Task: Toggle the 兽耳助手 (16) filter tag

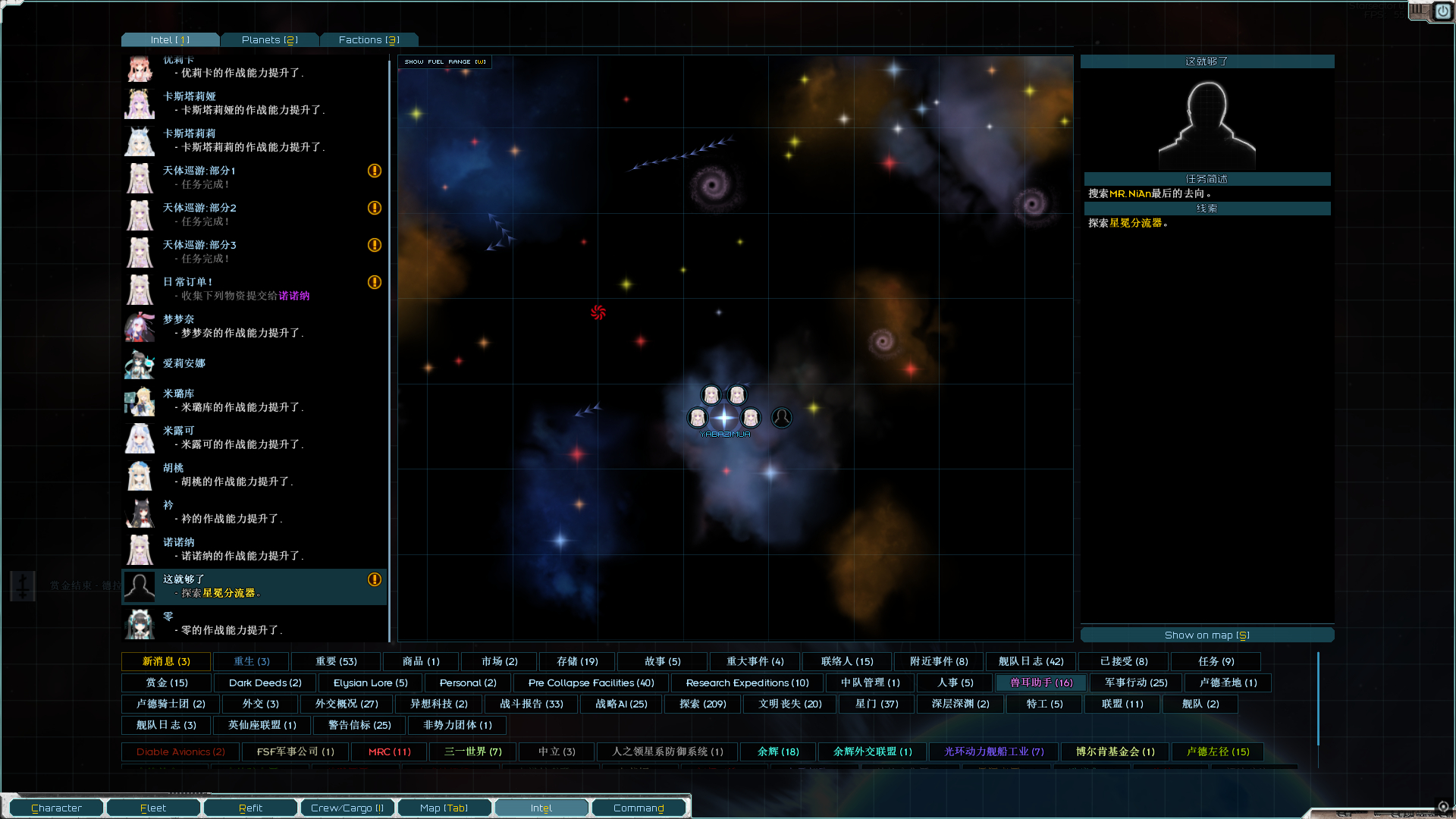Action: coord(1040,682)
